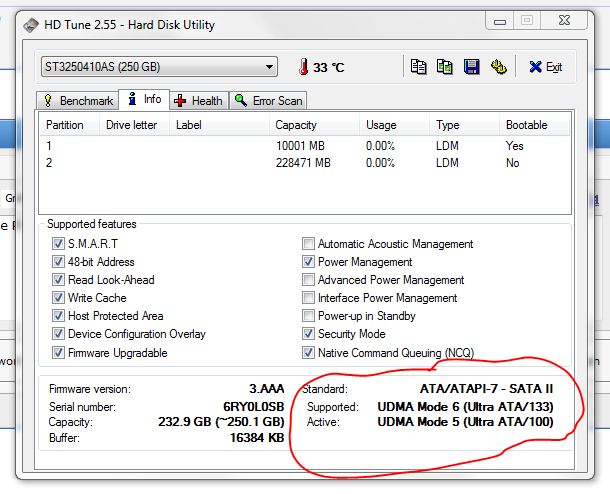Toggle the S.M.A.R.T checkbox
This screenshot has width=610, height=494.
coord(58,244)
